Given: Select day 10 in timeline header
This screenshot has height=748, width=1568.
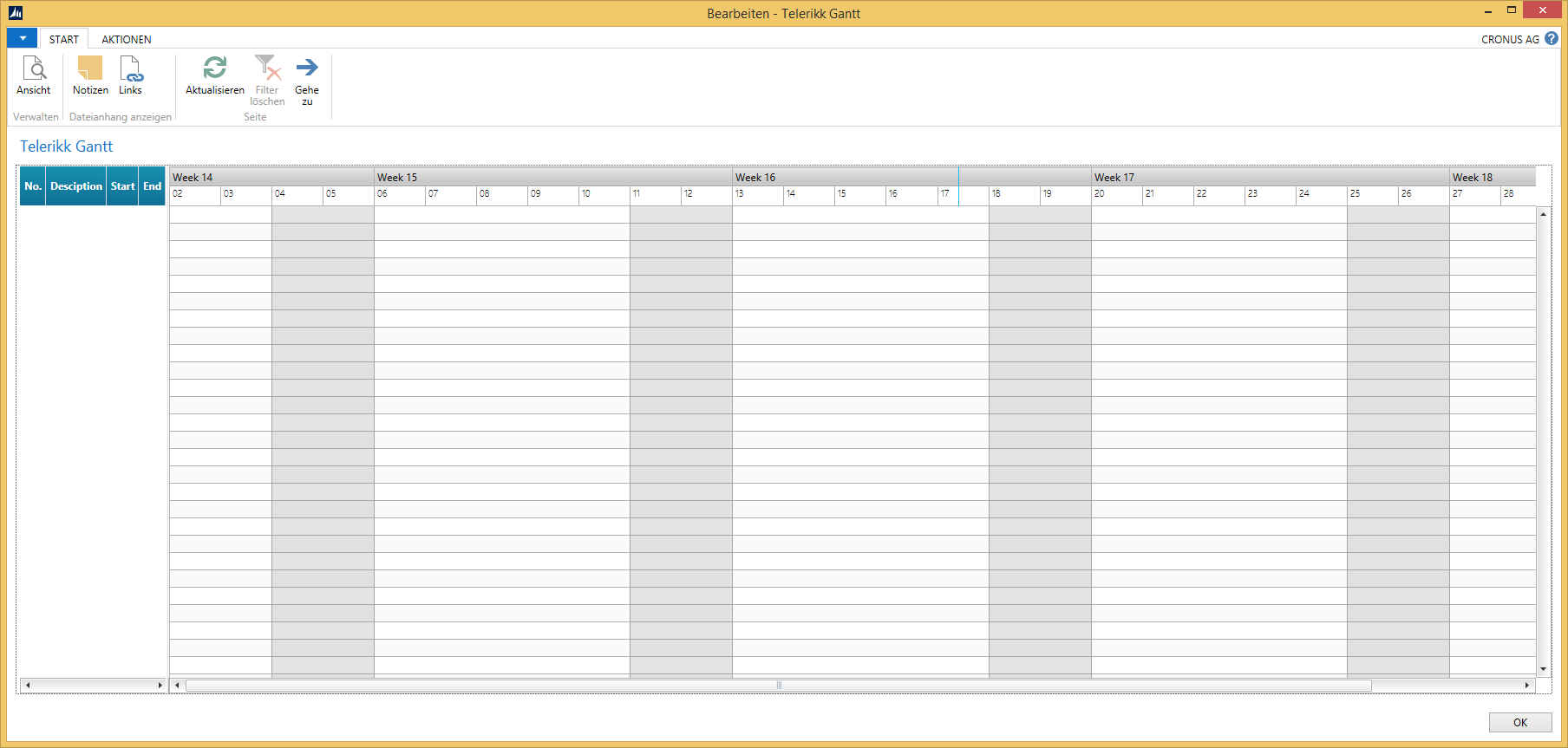Looking at the screenshot, I should click(x=604, y=195).
